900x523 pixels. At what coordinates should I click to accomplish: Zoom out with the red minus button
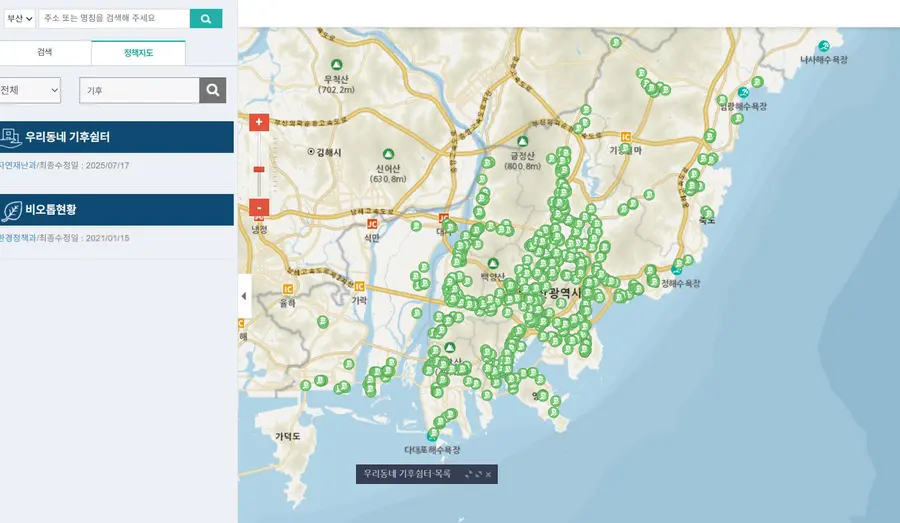tap(259, 207)
